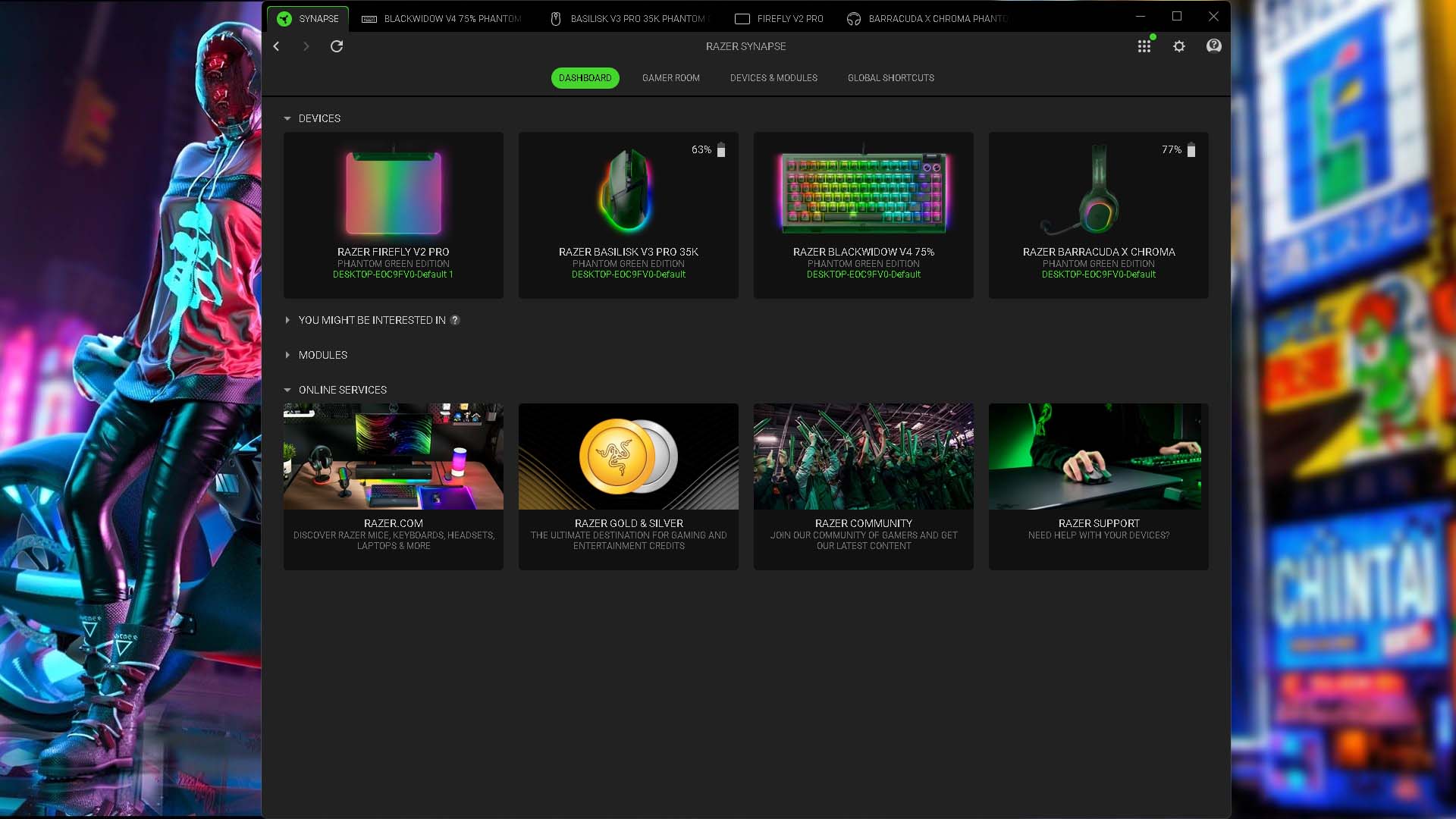Viewport: 1456px width, 819px height.
Task: Open the Firefly V2 Pro window tab
Action: [780, 19]
